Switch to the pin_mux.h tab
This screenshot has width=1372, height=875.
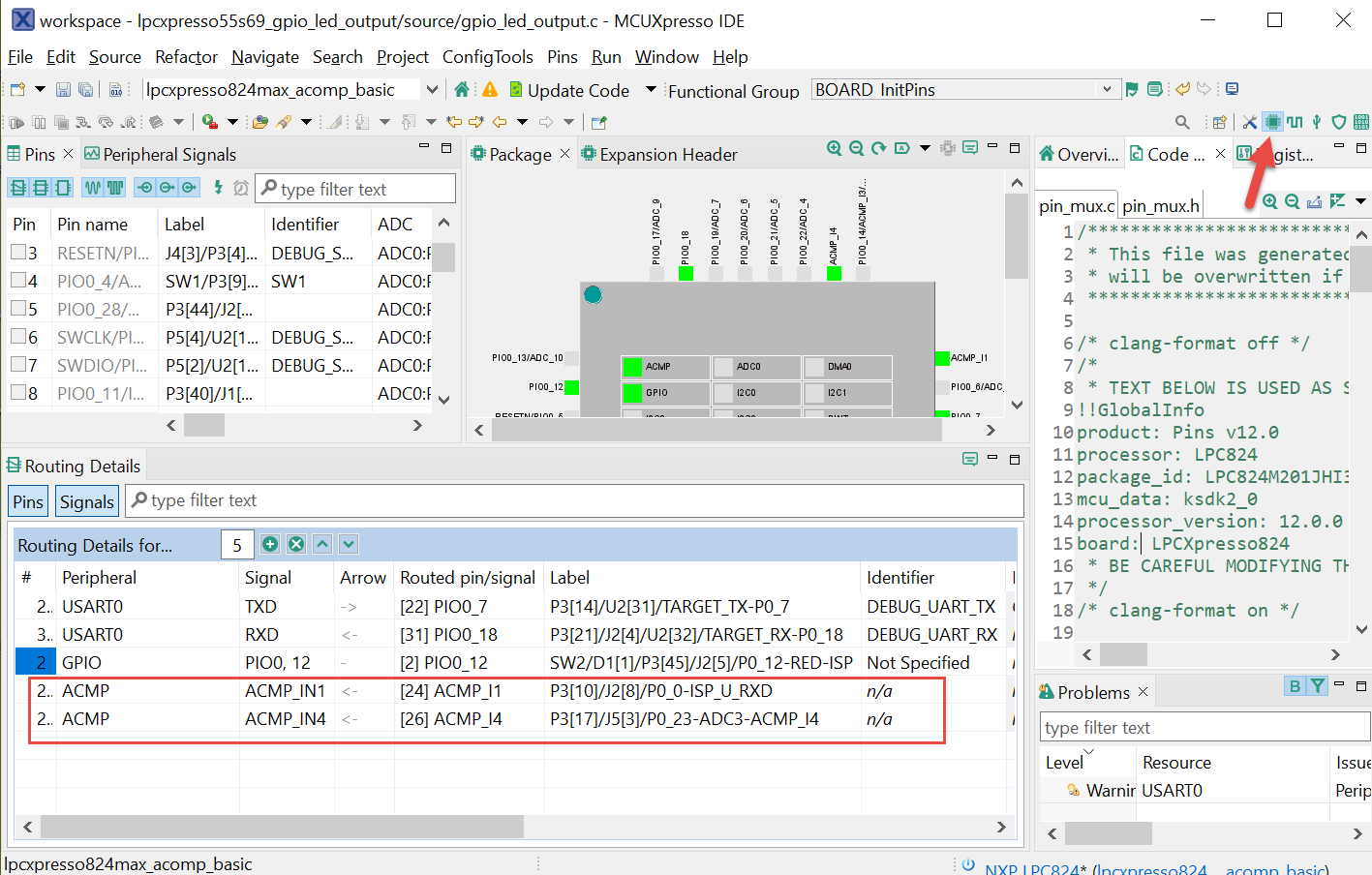(1159, 203)
